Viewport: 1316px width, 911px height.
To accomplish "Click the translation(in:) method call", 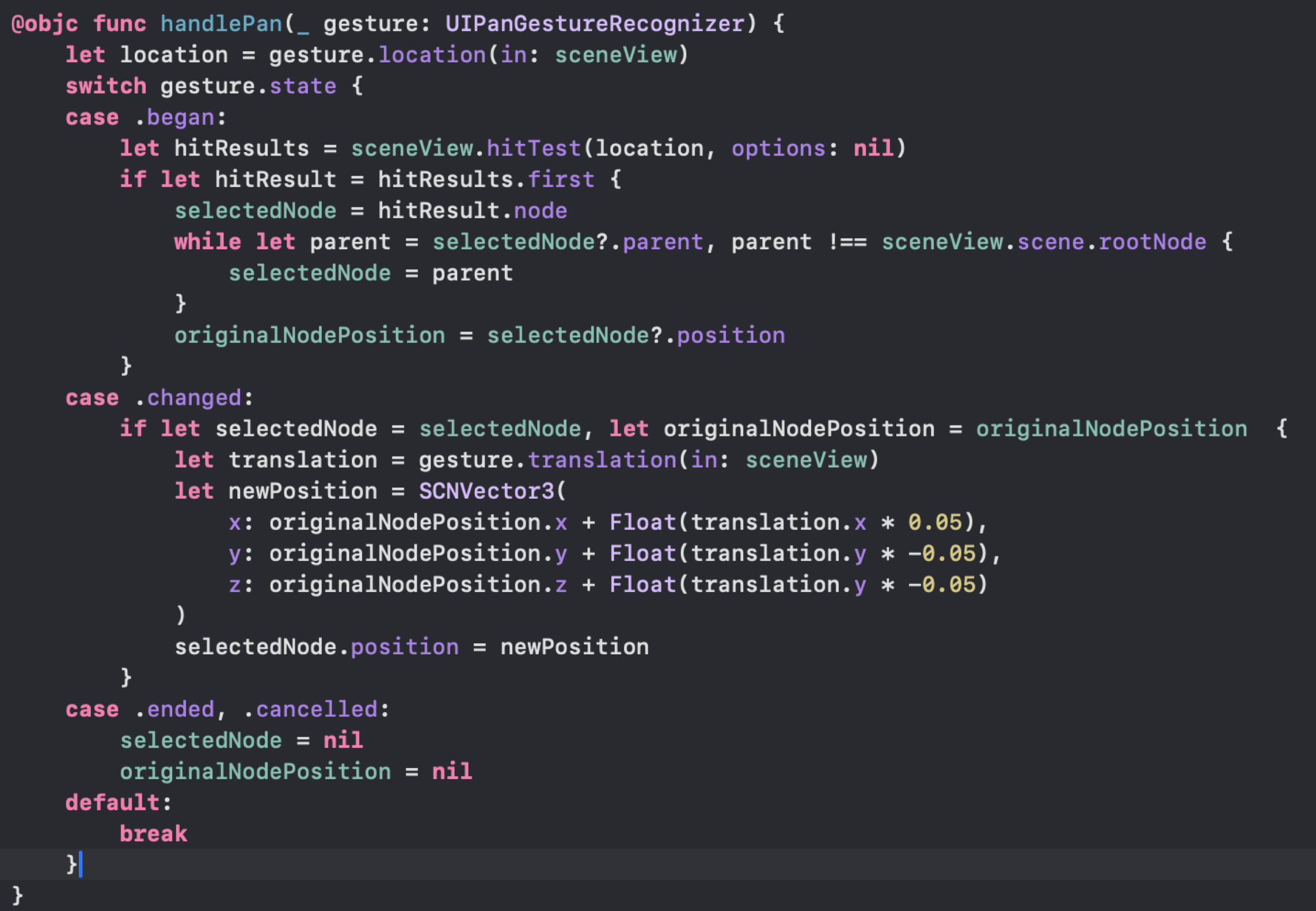I will pyautogui.click(x=602, y=460).
